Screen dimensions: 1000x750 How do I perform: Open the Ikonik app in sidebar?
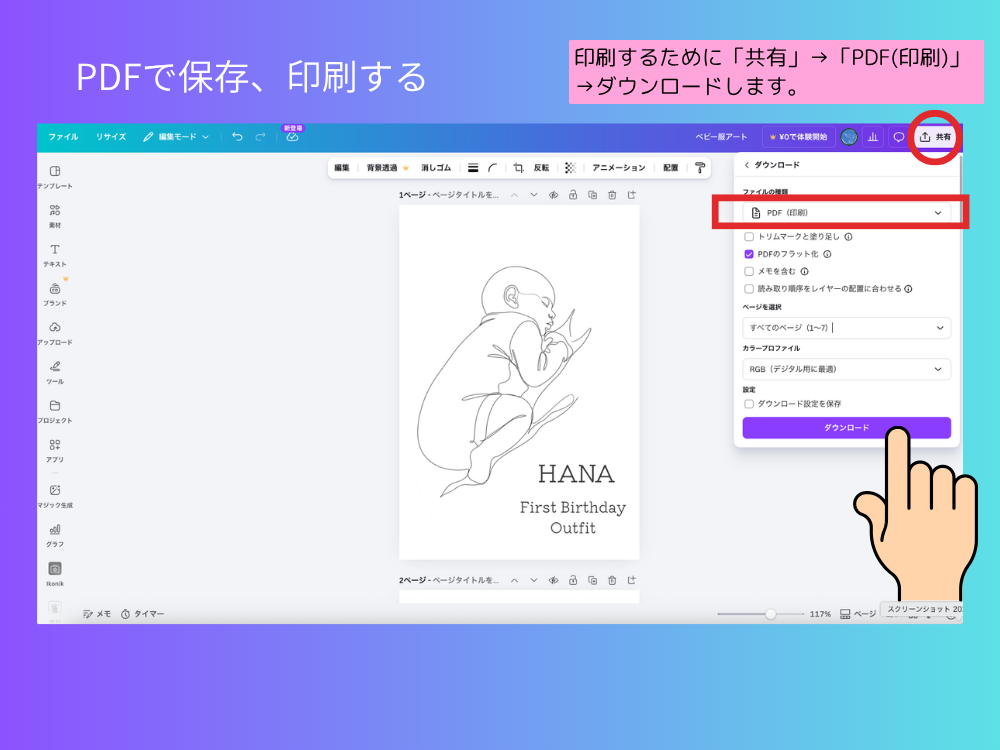point(55,573)
